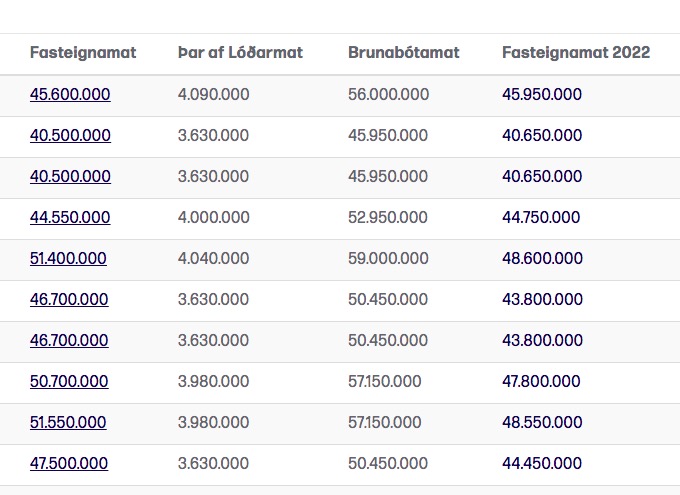Screen dimensions: 680x495
Task: Click the Þar af Lóðarmat column header
Action: pyautogui.click(x=240, y=52)
